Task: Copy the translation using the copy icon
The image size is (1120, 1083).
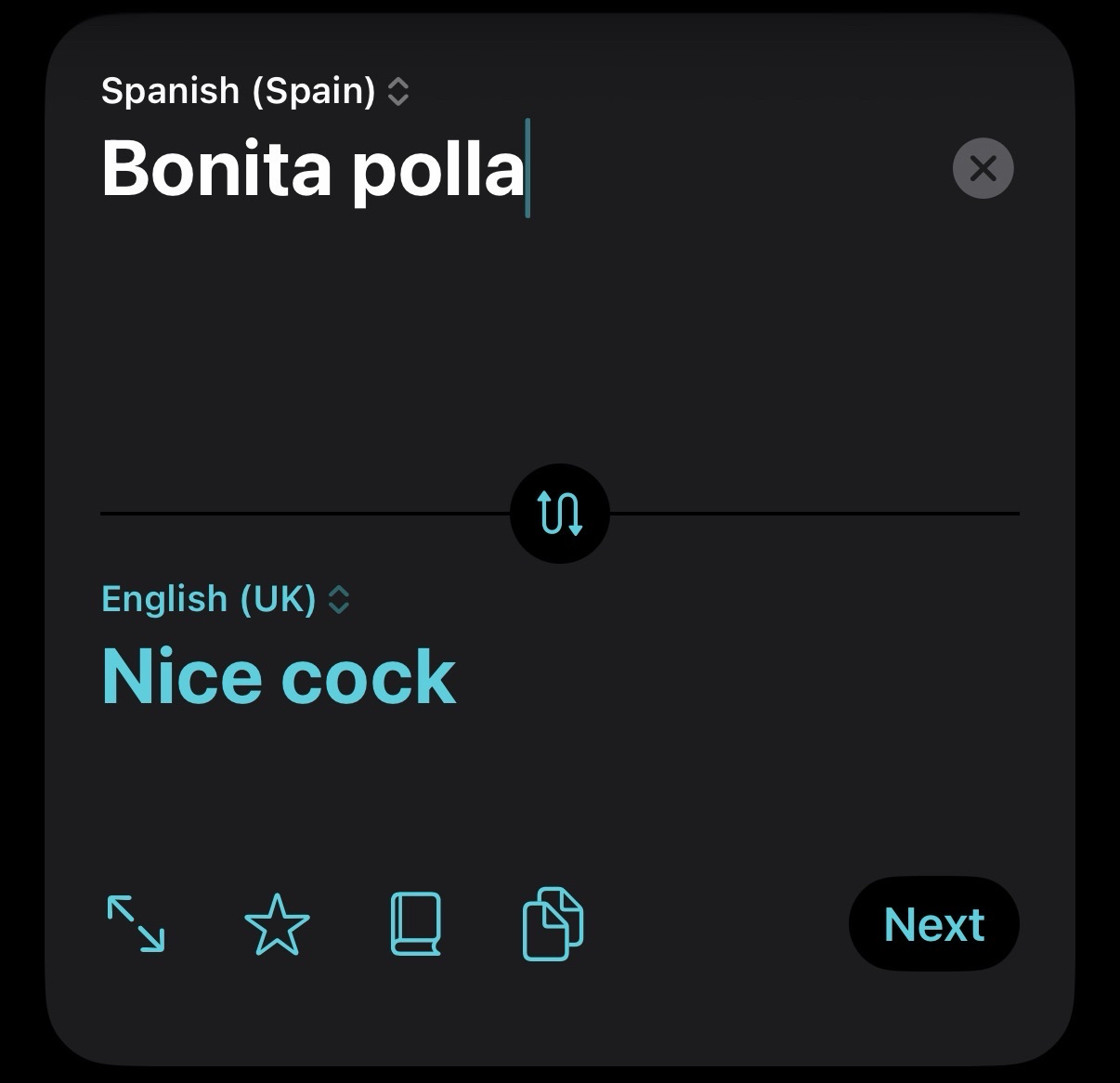Action: [x=553, y=924]
